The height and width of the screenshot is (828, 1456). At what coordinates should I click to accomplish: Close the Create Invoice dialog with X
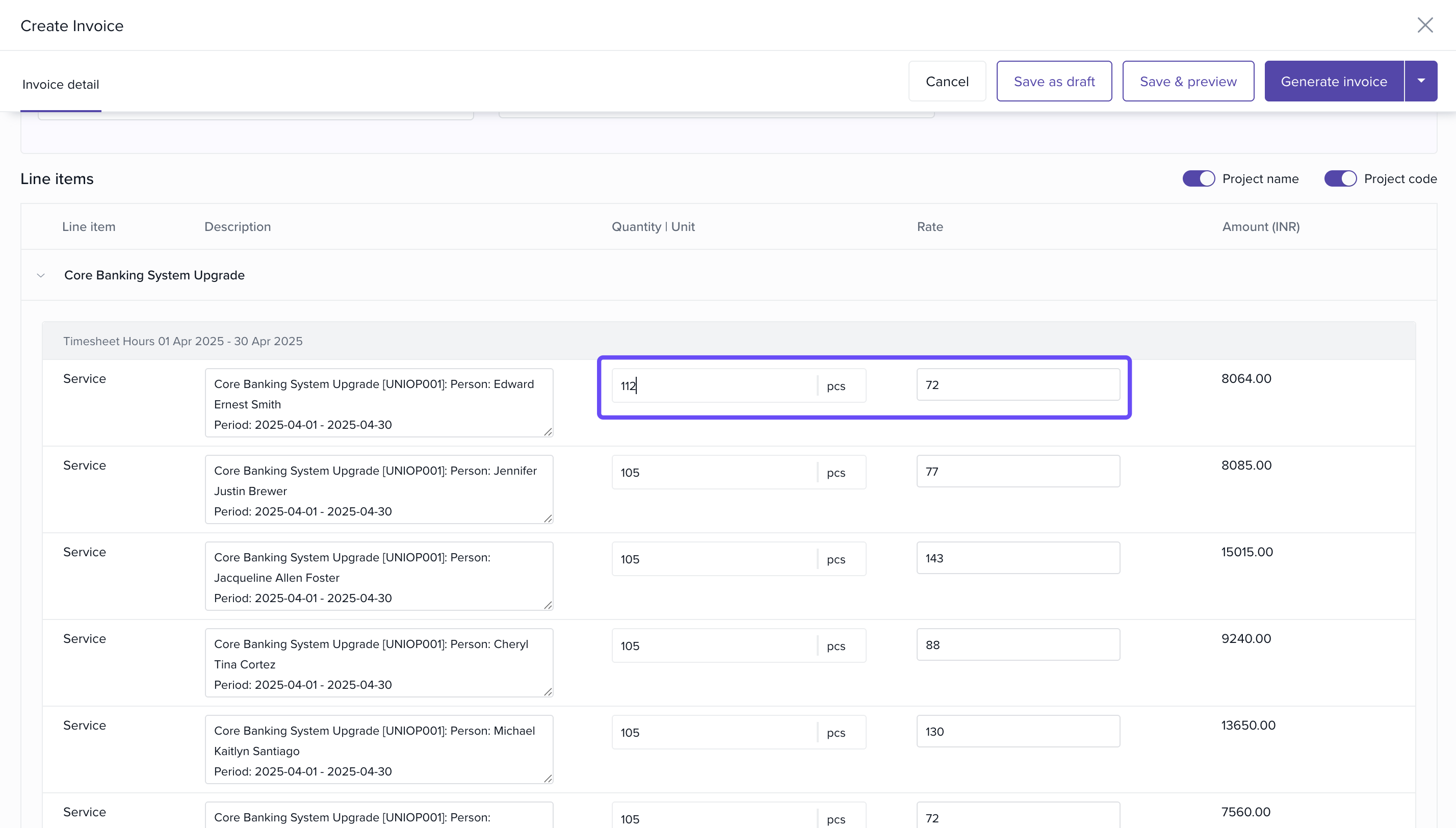[1425, 25]
